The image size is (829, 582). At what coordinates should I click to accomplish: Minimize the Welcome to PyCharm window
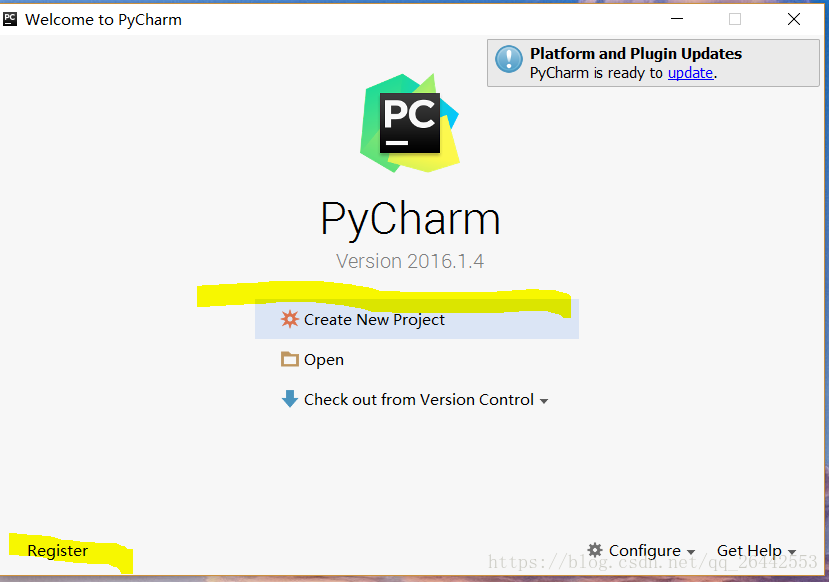click(x=677, y=19)
